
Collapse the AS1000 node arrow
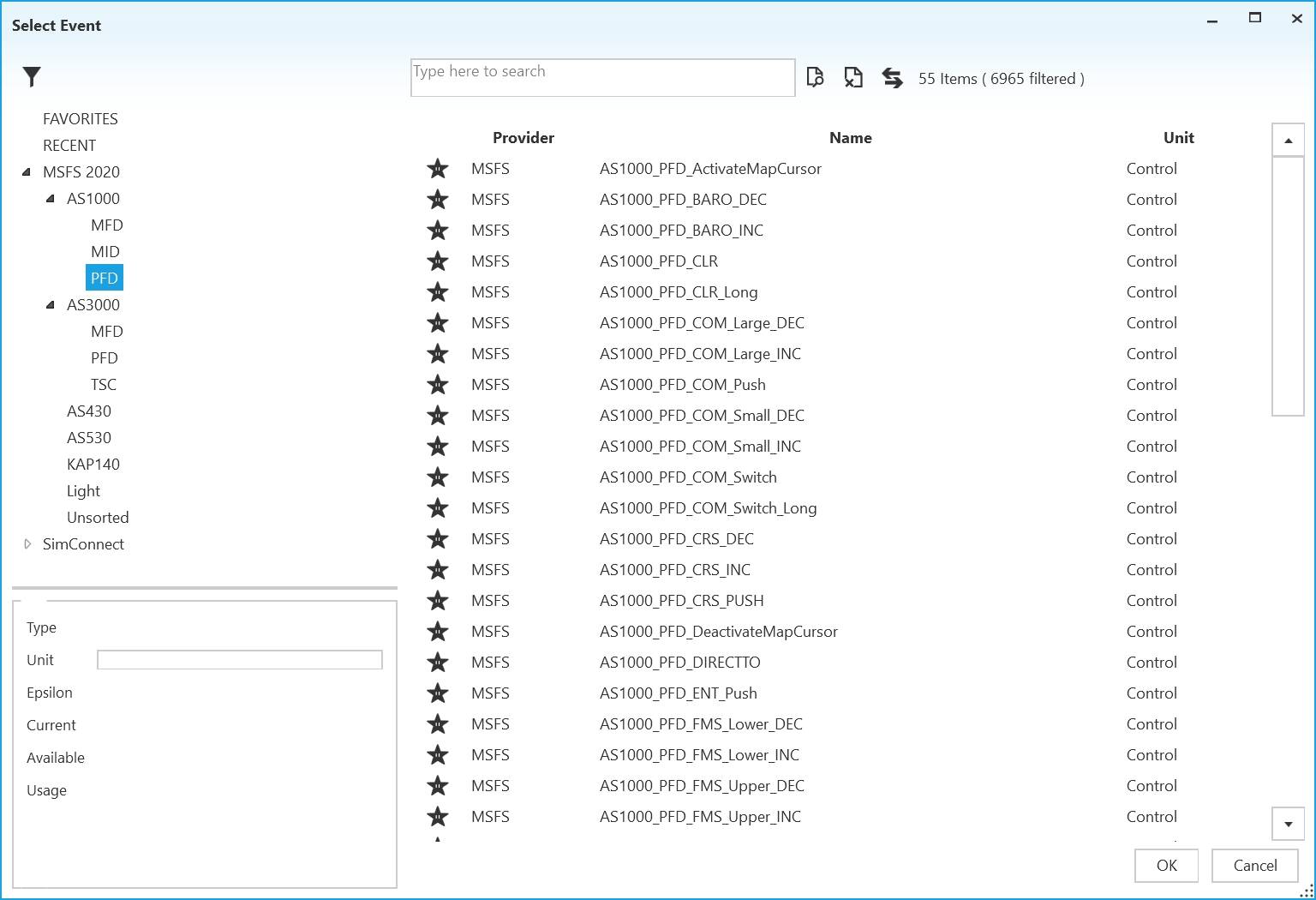(x=51, y=199)
